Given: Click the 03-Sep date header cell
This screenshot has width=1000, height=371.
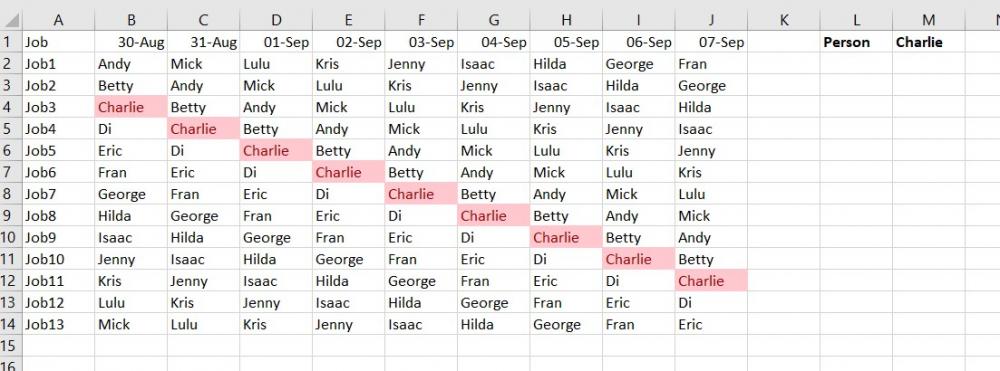Looking at the screenshot, I should pos(421,42).
